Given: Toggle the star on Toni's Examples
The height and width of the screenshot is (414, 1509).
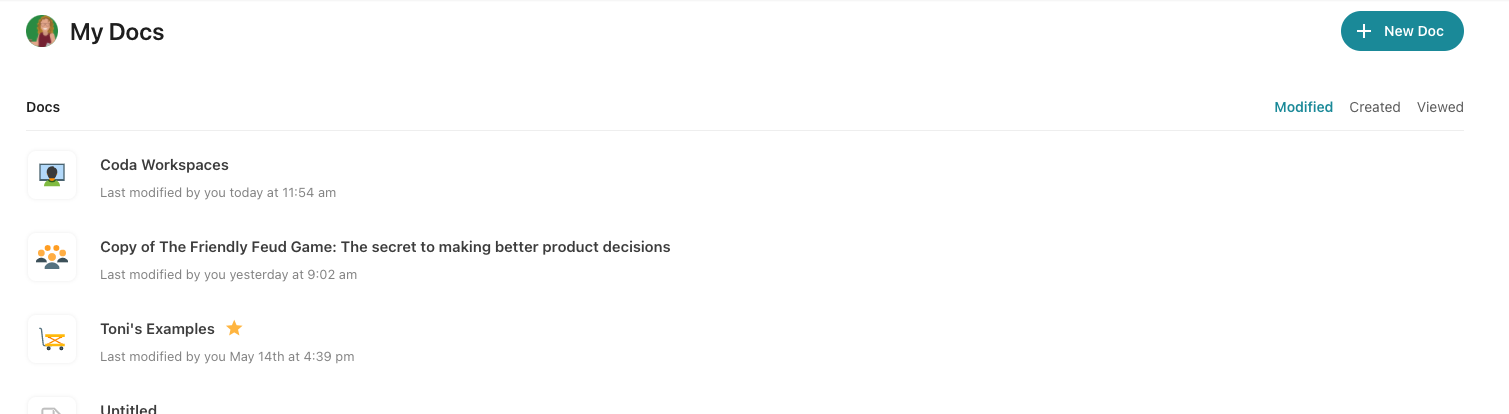Looking at the screenshot, I should point(234,328).
